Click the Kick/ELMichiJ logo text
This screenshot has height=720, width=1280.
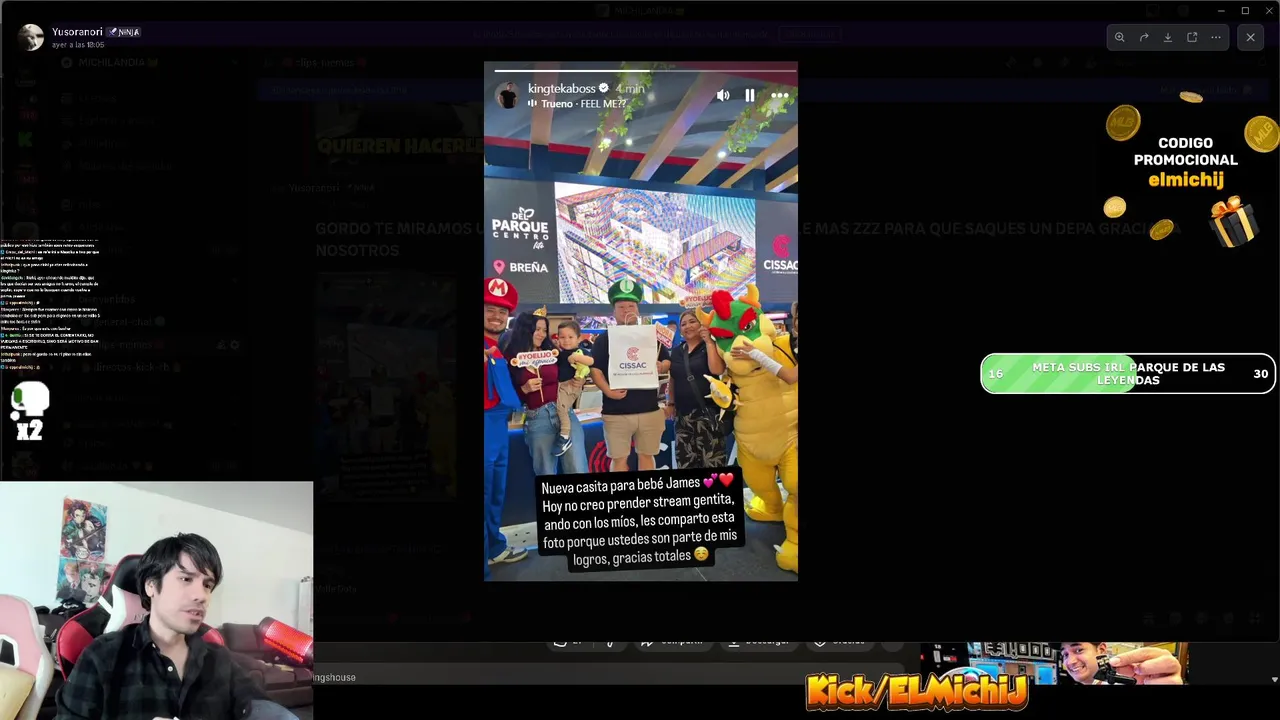(916, 691)
